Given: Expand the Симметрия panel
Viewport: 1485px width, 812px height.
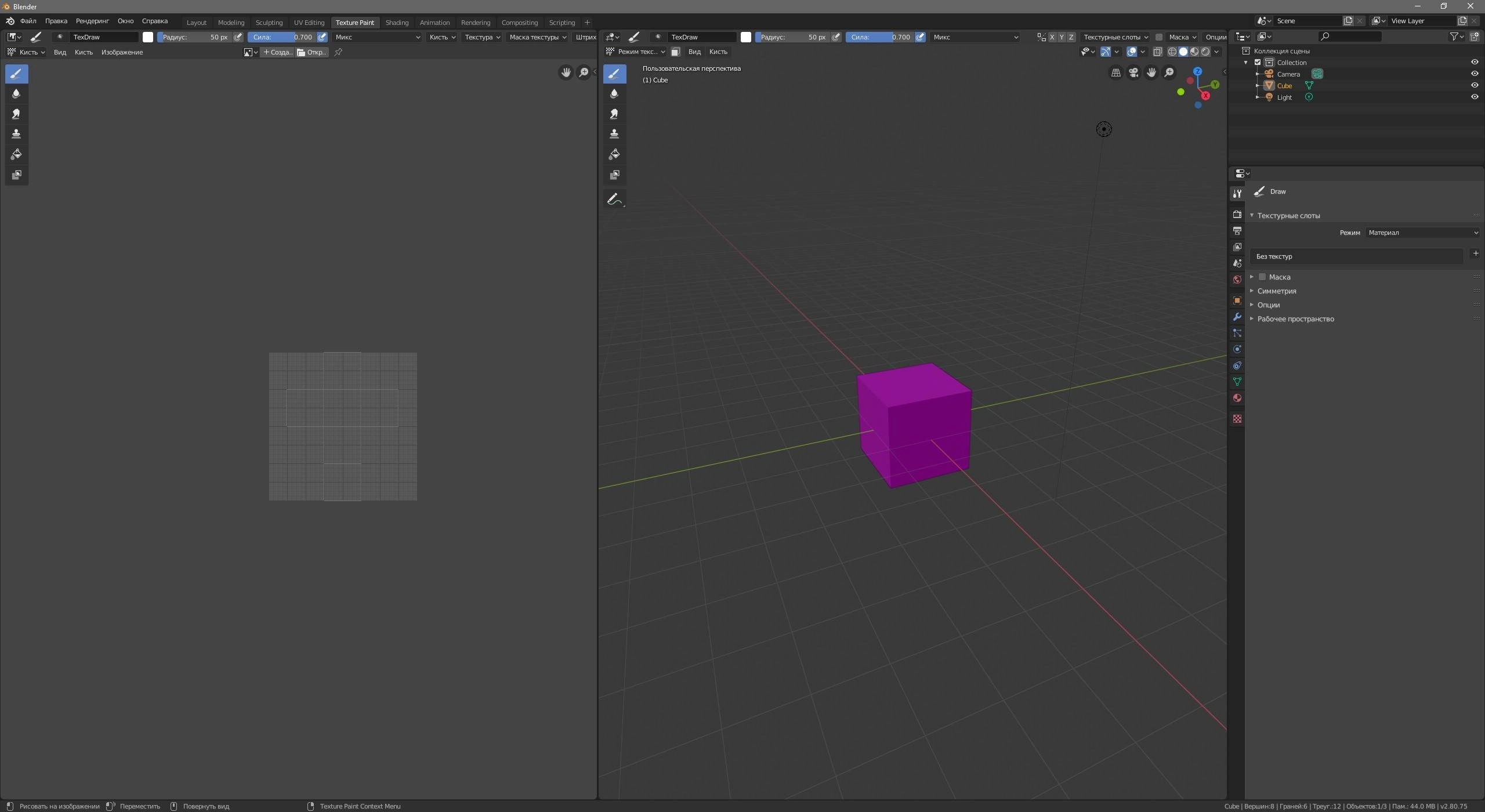Looking at the screenshot, I should [x=1276, y=291].
